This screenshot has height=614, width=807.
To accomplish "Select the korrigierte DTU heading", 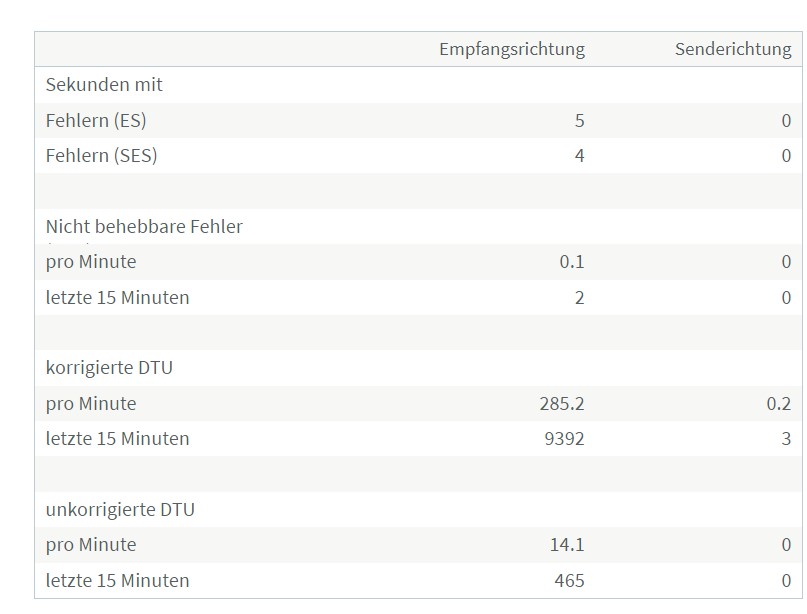I will pos(109,368).
